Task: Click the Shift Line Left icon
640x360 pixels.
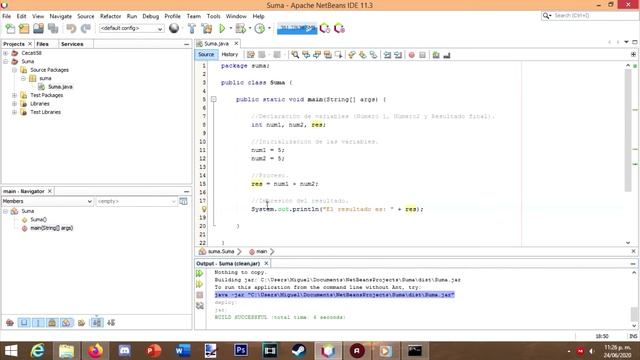Action: (x=387, y=55)
